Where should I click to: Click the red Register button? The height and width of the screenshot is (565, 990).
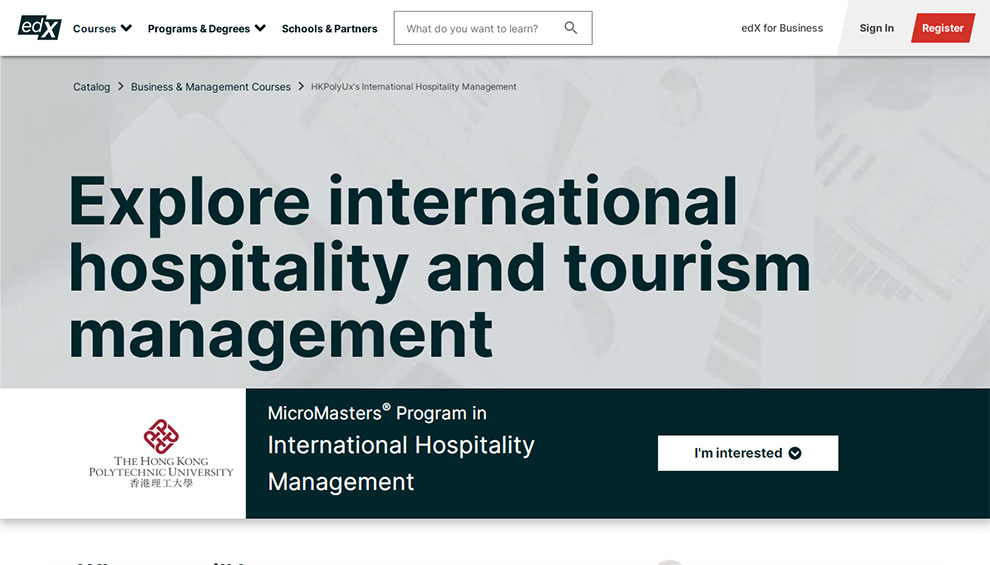click(943, 28)
